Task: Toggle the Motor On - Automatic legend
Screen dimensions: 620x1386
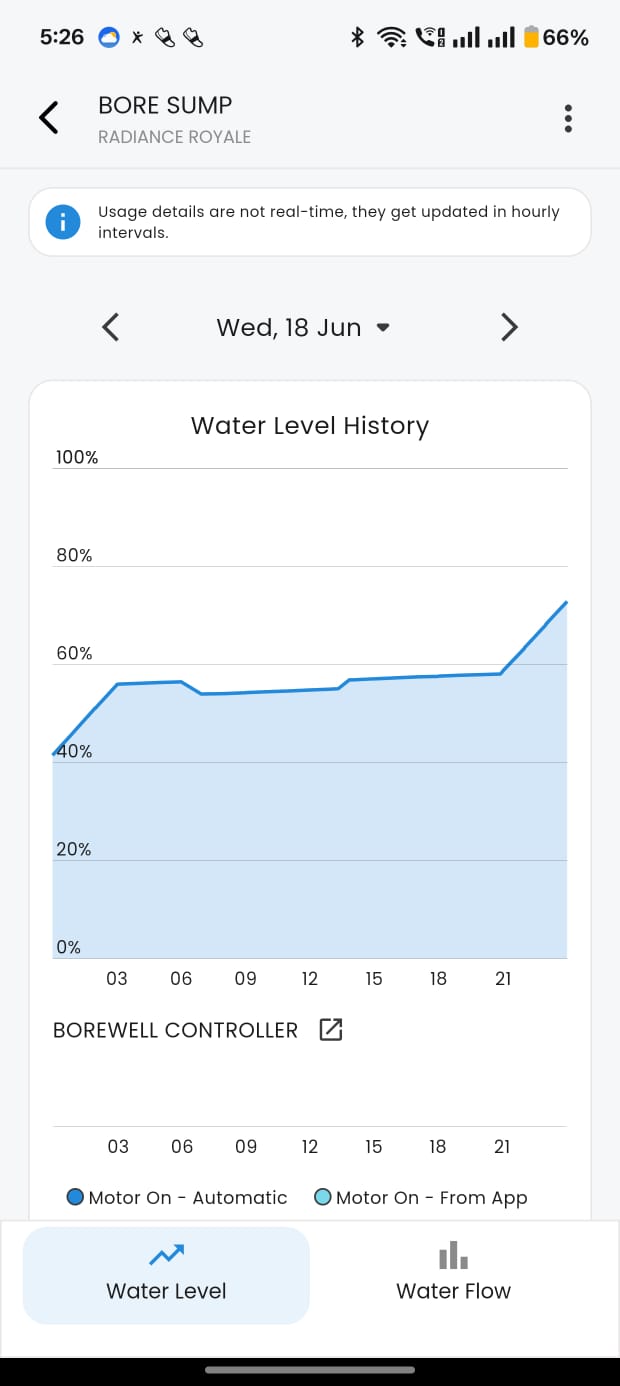Action: [x=176, y=1197]
